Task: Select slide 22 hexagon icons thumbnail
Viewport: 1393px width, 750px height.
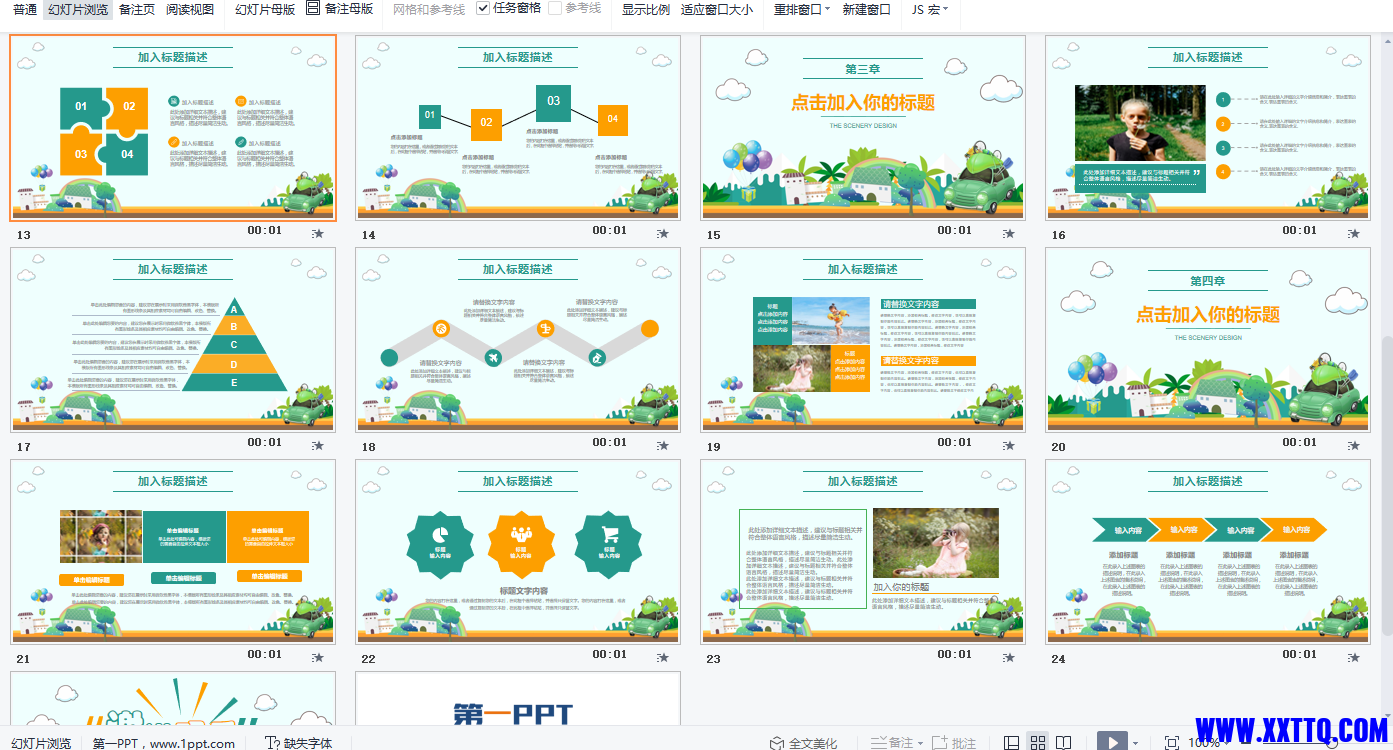Action: [518, 551]
